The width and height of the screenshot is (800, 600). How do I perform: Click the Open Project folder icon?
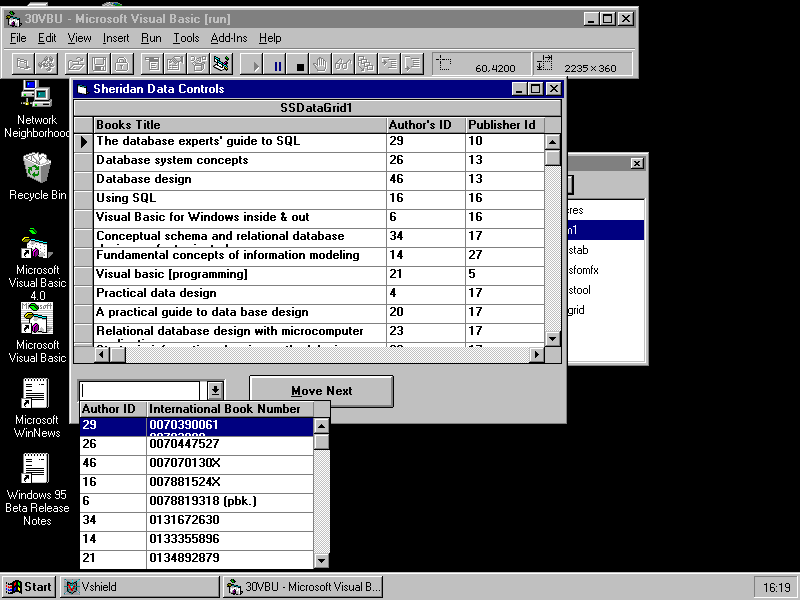[76, 65]
